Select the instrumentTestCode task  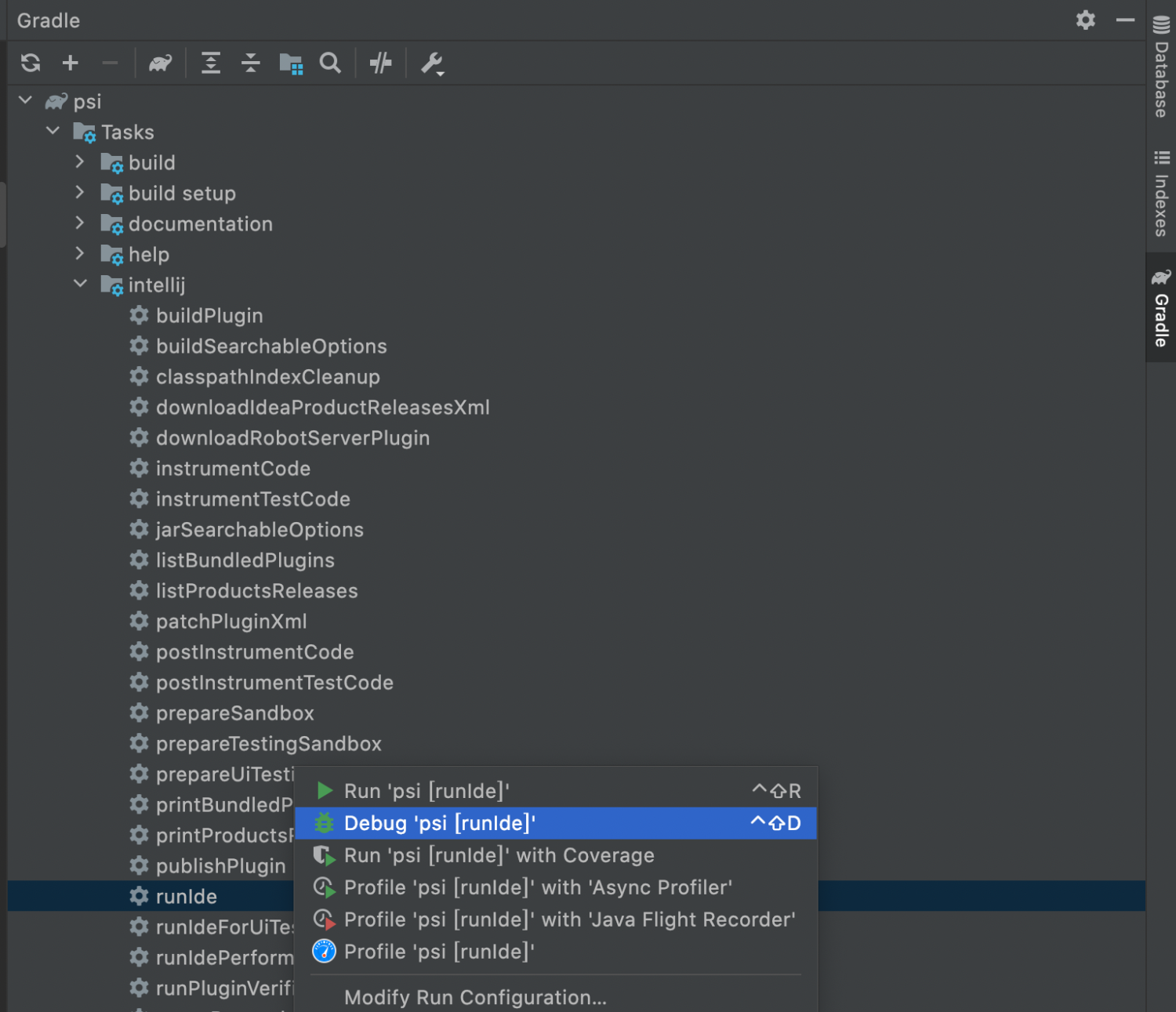point(252,499)
